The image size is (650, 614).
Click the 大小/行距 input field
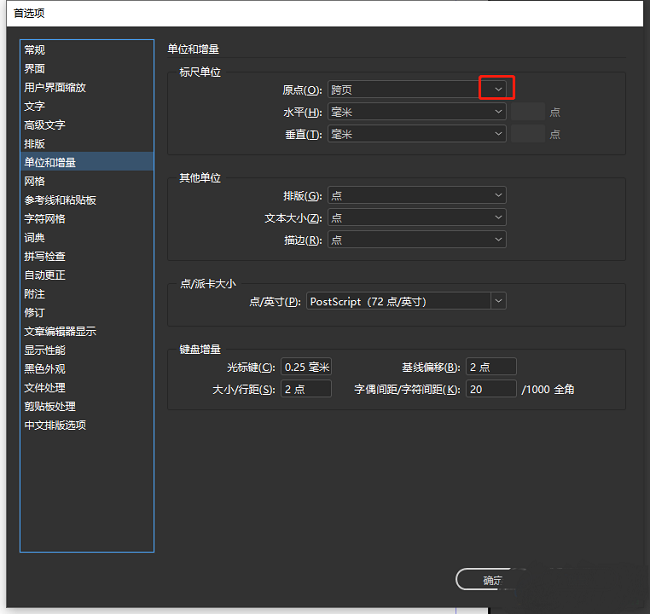point(306,389)
